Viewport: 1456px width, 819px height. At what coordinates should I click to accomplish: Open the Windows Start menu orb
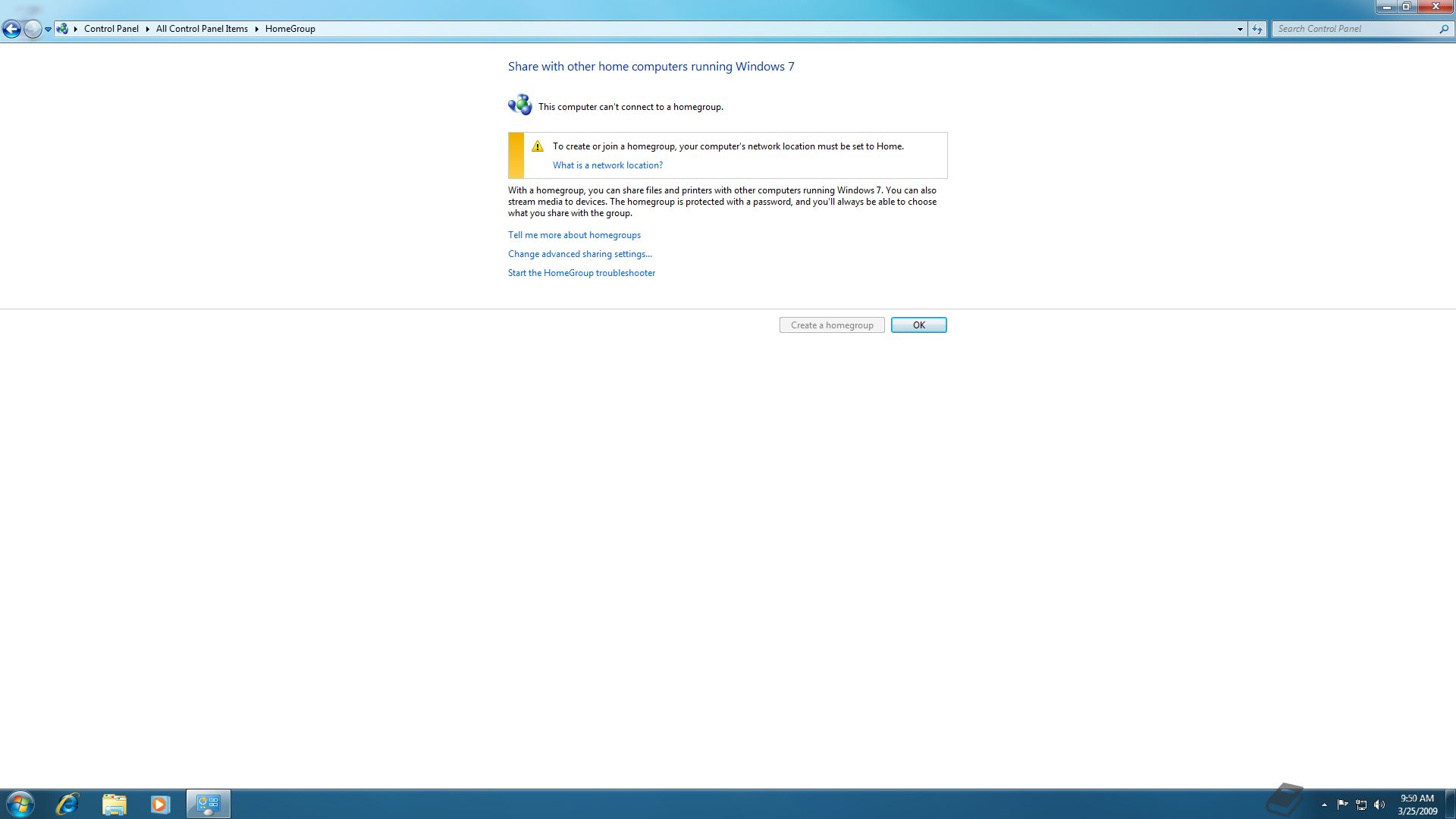click(x=20, y=804)
